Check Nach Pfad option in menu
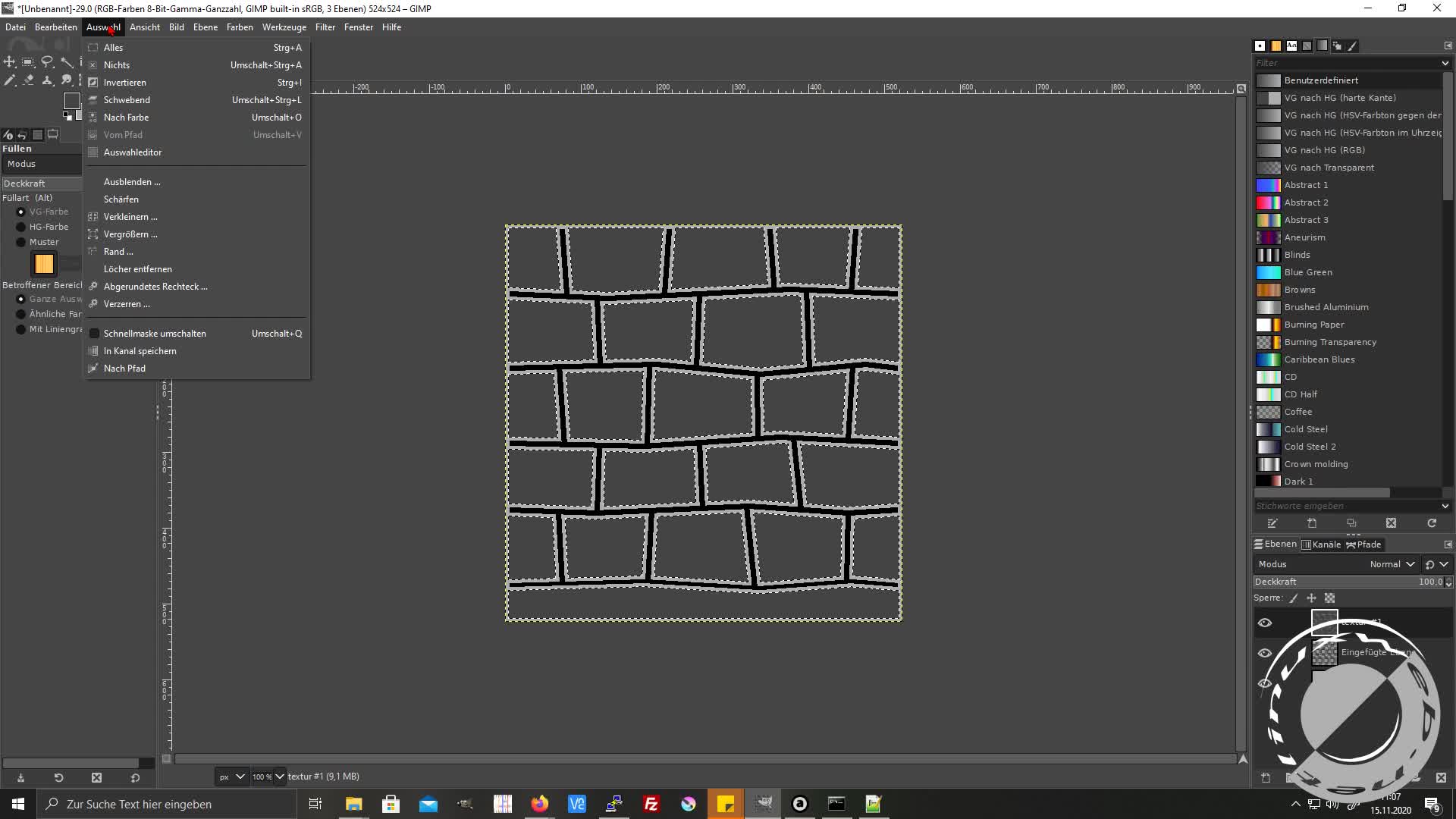This screenshot has height=819, width=1456. point(124,368)
